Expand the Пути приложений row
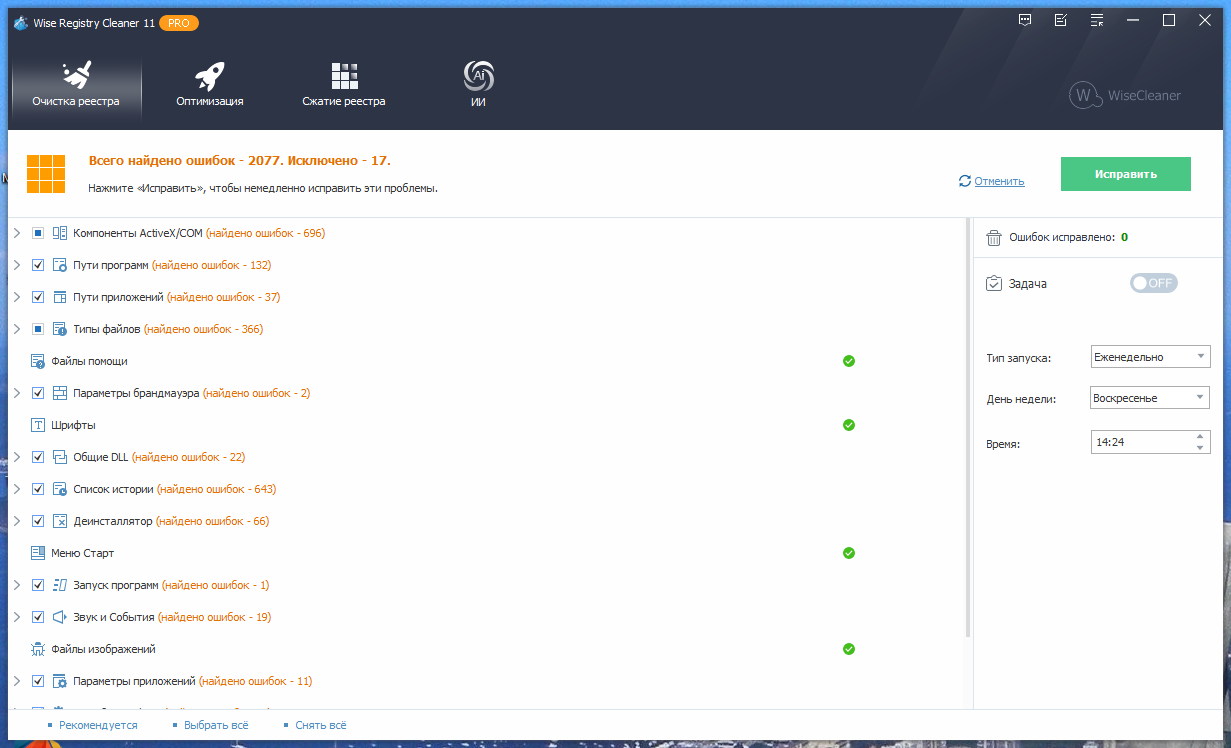This screenshot has height=748, width=1231. [x=16, y=297]
